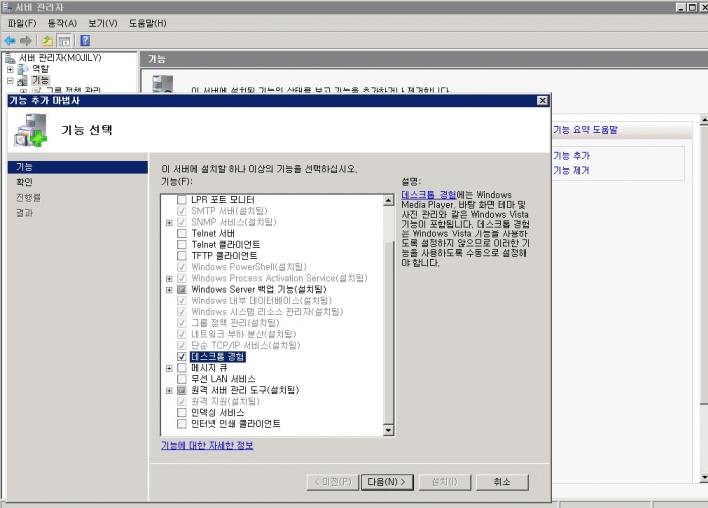Click the 역할 node icon in tree
Viewport: 708px width, 508px height.
coord(23,69)
